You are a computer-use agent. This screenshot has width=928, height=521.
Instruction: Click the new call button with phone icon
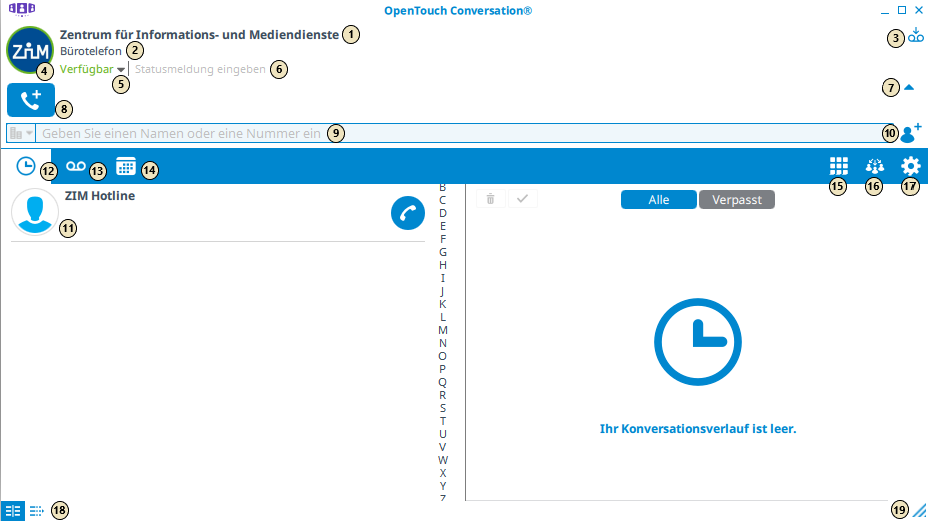tap(30, 100)
